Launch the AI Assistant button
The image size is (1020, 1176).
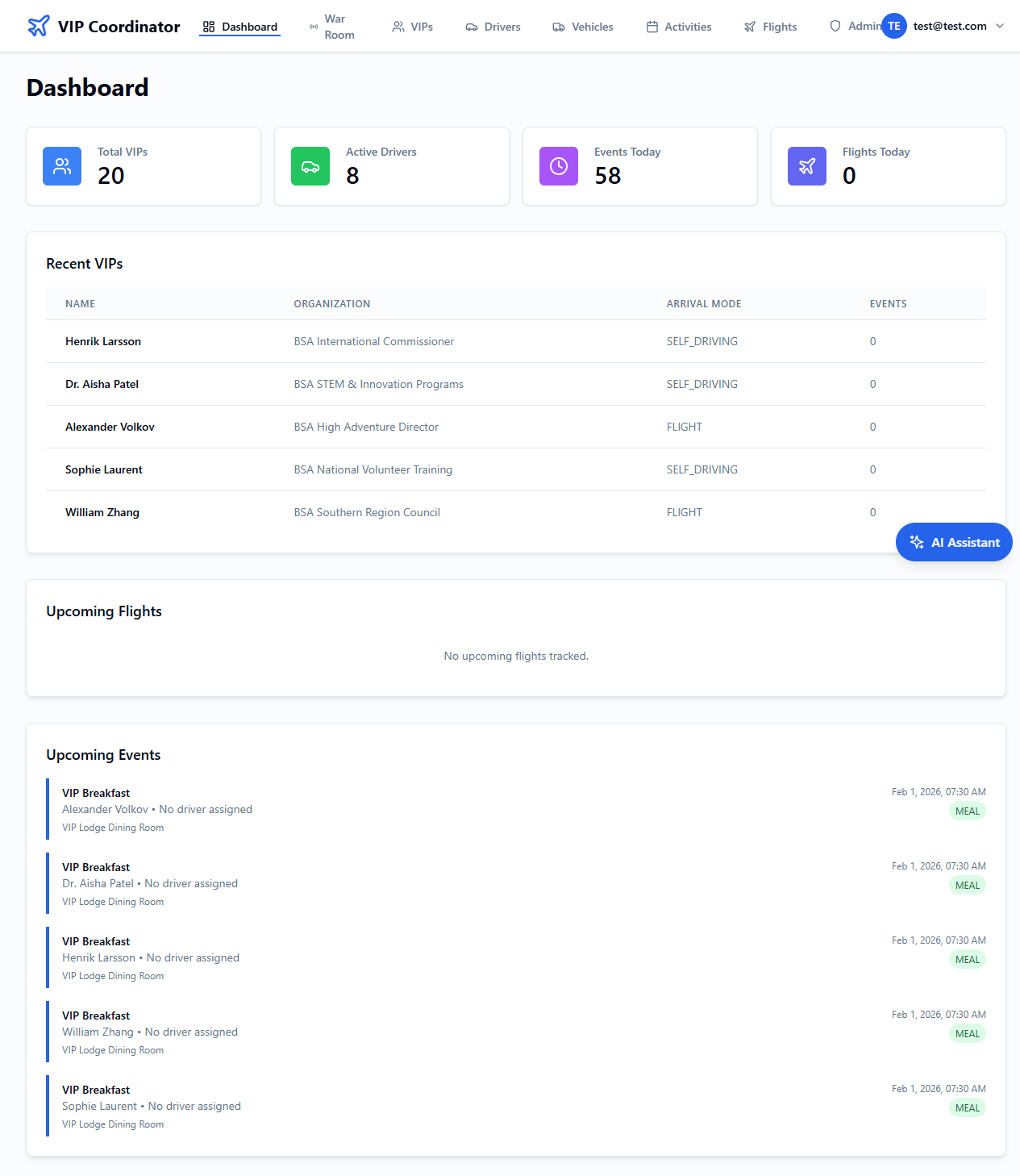tap(954, 542)
